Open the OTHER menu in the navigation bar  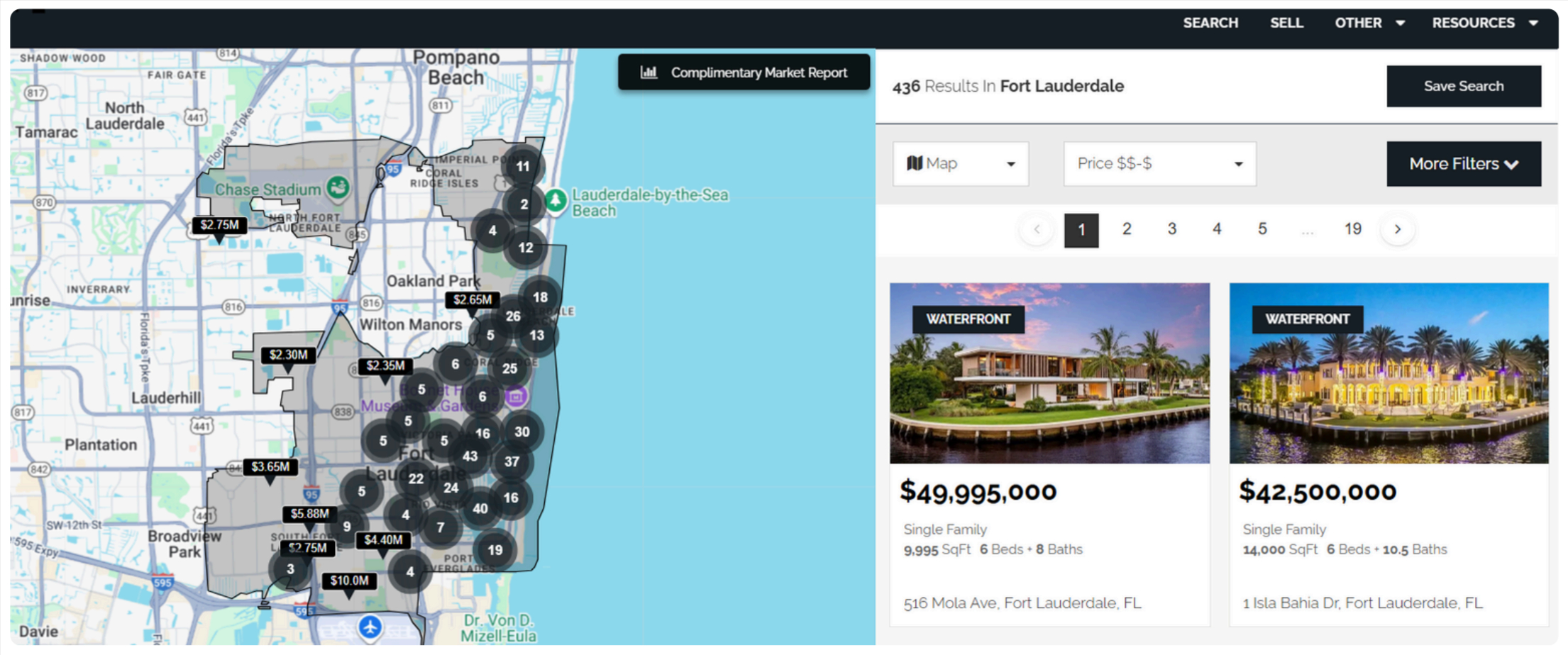coord(1369,23)
